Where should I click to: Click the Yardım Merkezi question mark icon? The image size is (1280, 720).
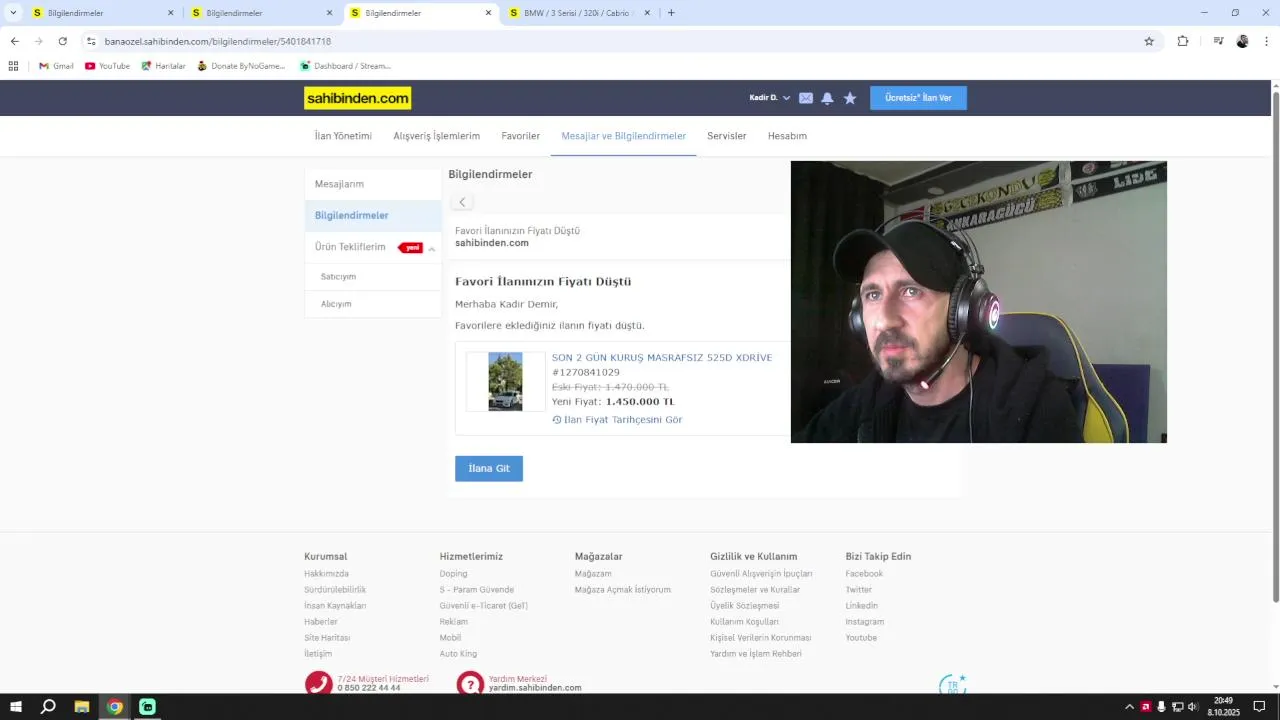pyautogui.click(x=470, y=683)
